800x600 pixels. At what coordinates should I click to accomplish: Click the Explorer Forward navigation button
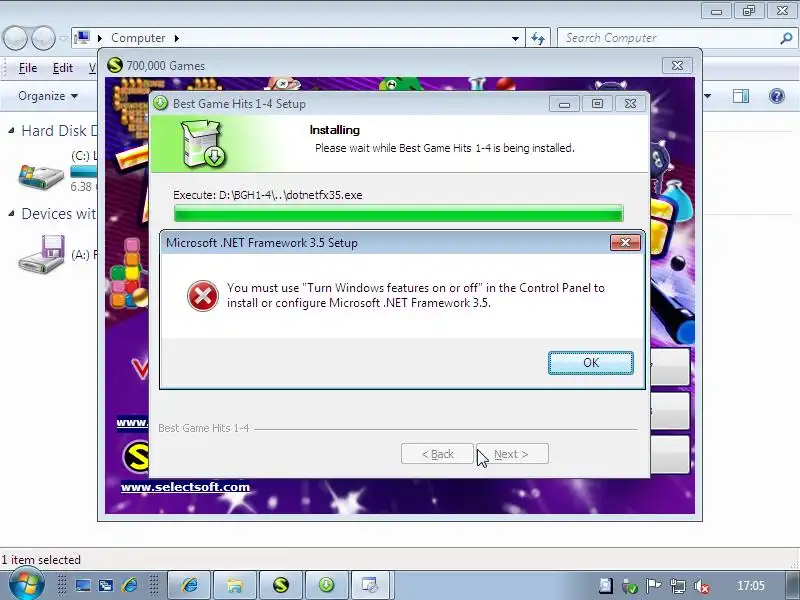(x=43, y=38)
